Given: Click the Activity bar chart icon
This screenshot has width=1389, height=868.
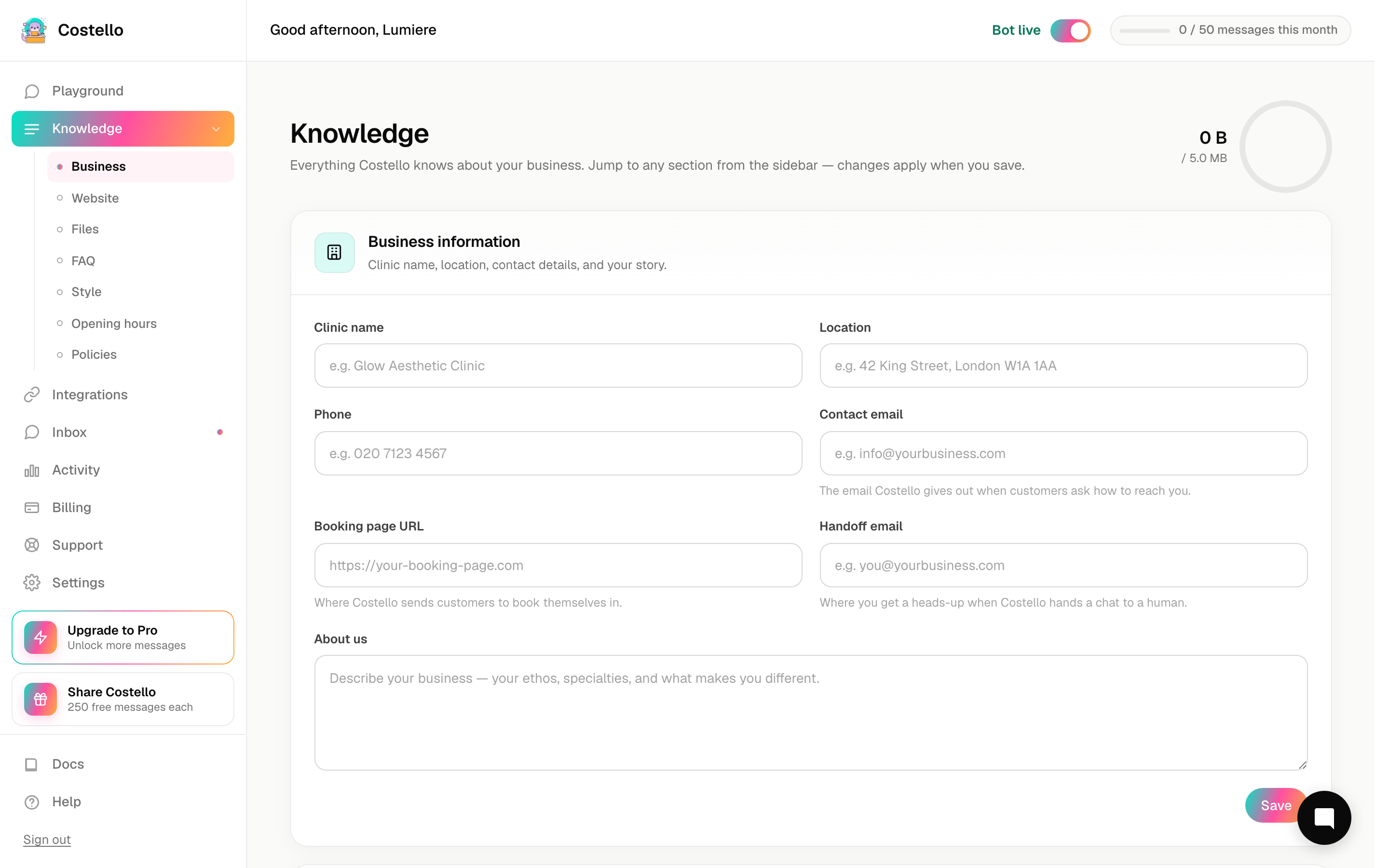Looking at the screenshot, I should pyautogui.click(x=31, y=470).
